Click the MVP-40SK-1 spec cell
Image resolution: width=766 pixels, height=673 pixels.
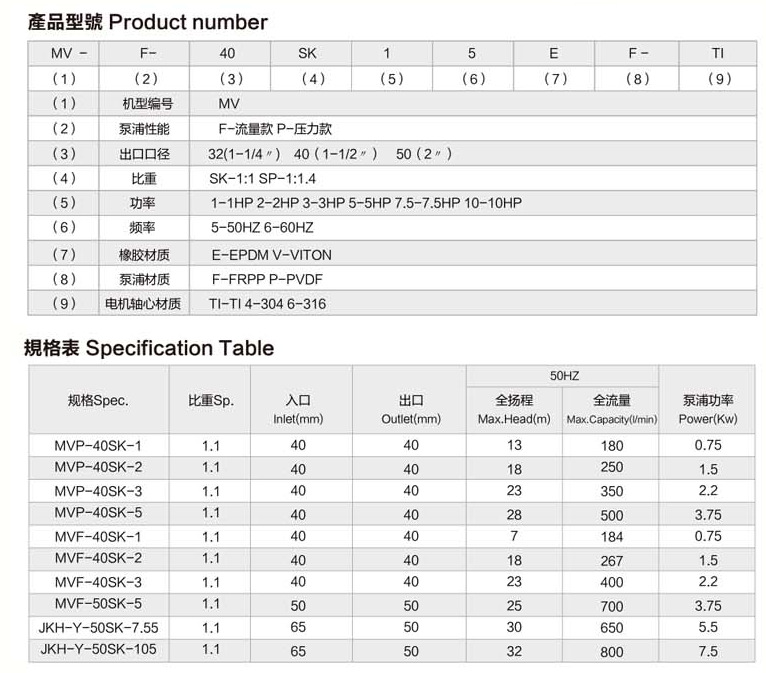point(98,445)
